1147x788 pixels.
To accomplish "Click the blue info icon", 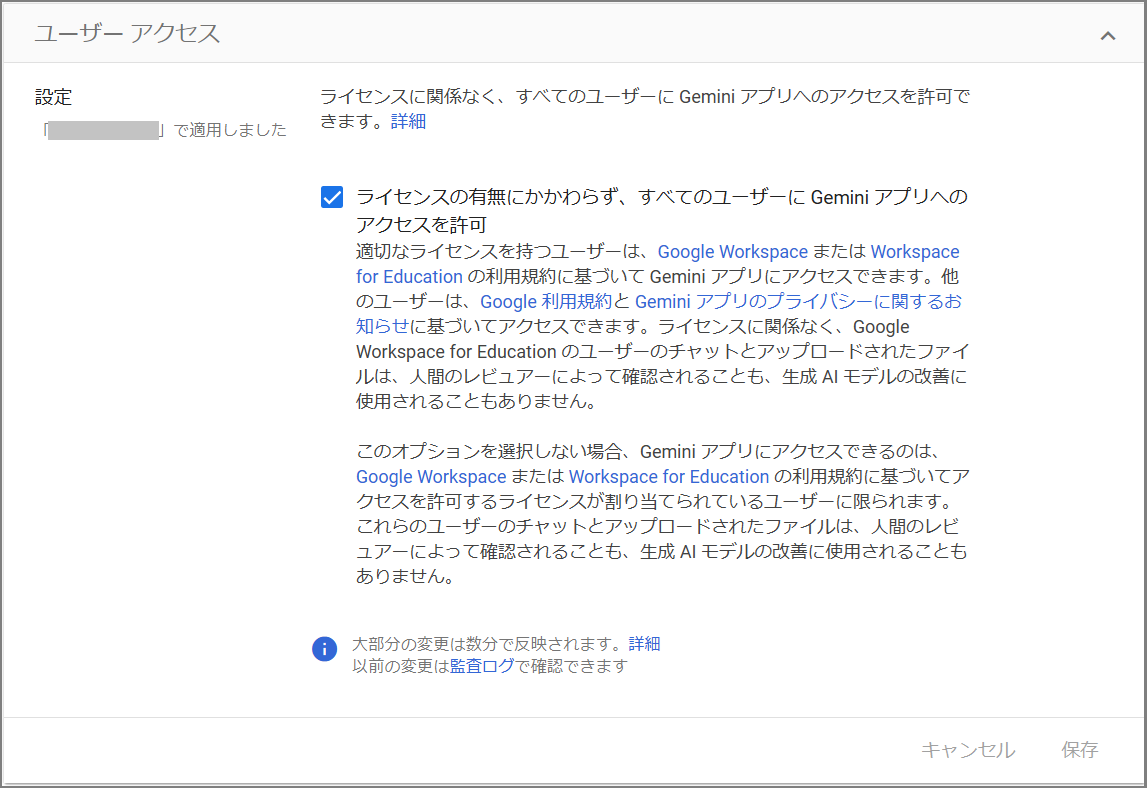I will [324, 649].
